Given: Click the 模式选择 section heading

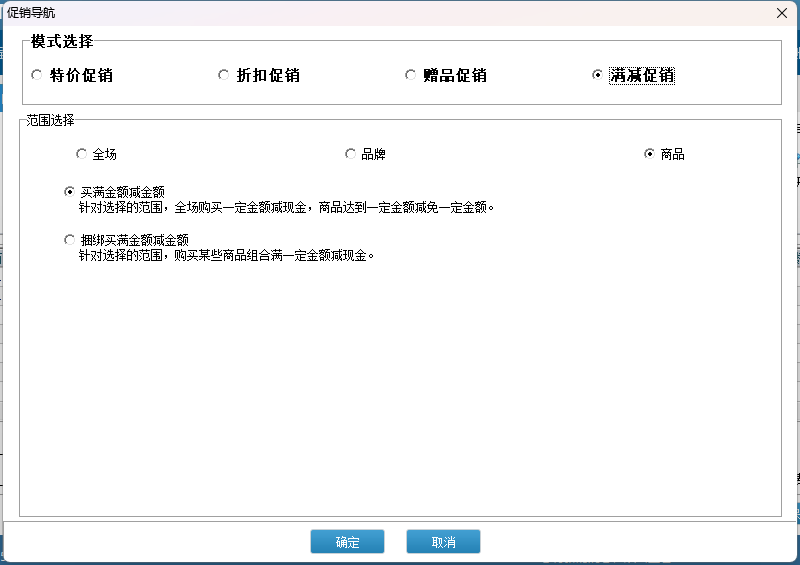Looking at the screenshot, I should (62, 42).
